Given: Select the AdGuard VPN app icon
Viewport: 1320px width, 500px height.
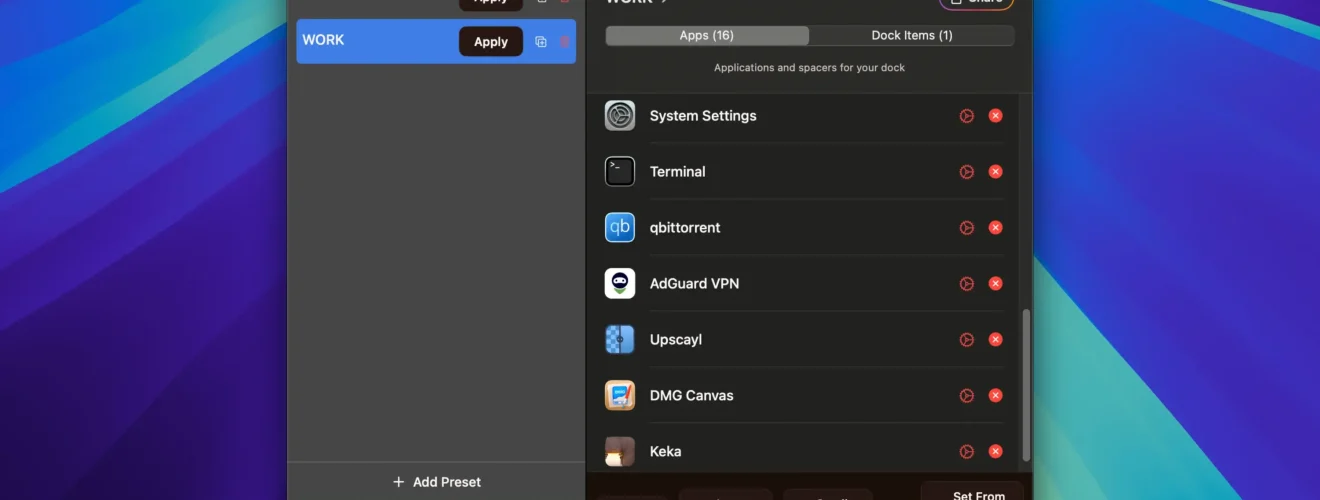Looking at the screenshot, I should tap(620, 284).
